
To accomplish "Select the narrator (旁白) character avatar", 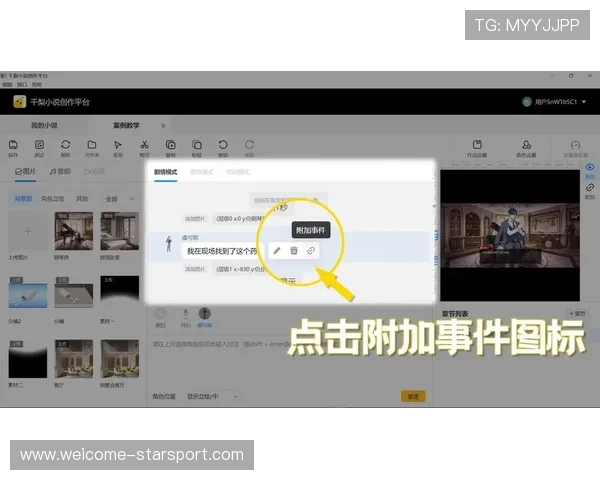I will pos(160,313).
